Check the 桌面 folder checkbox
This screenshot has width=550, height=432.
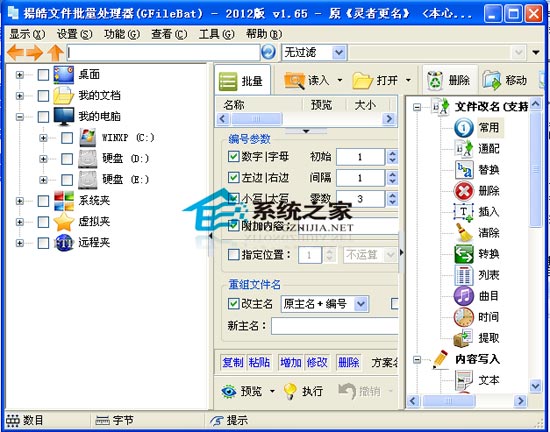click(x=43, y=74)
